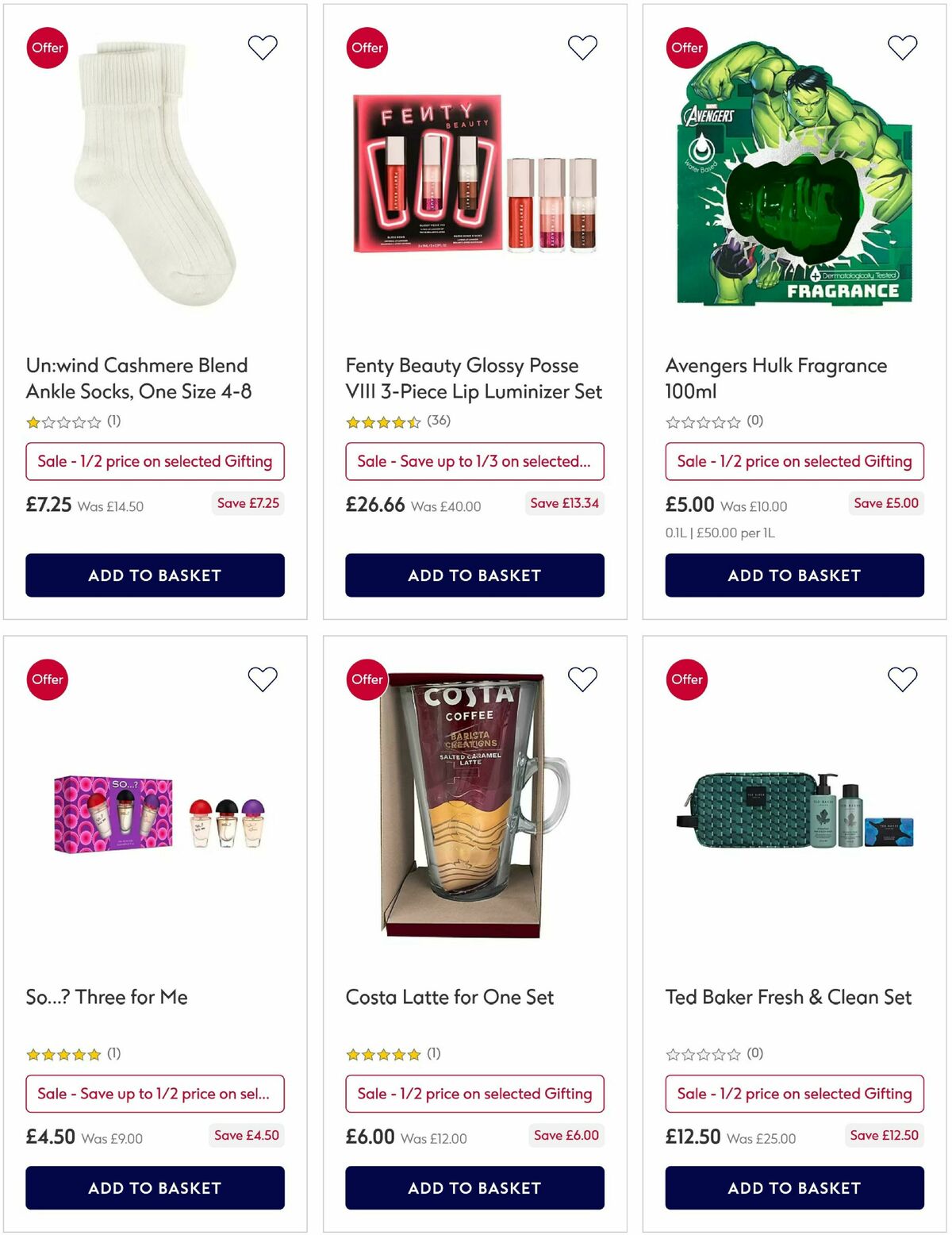
Task: Click the wishlist heart on the So...? Three for Me set
Action: click(263, 679)
